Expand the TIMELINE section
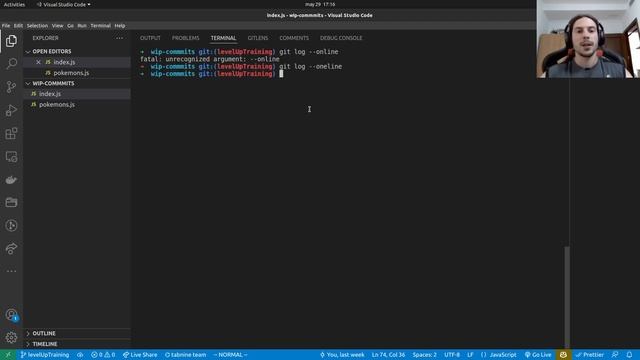Viewport: 640px width, 360px height. click(x=78, y=344)
